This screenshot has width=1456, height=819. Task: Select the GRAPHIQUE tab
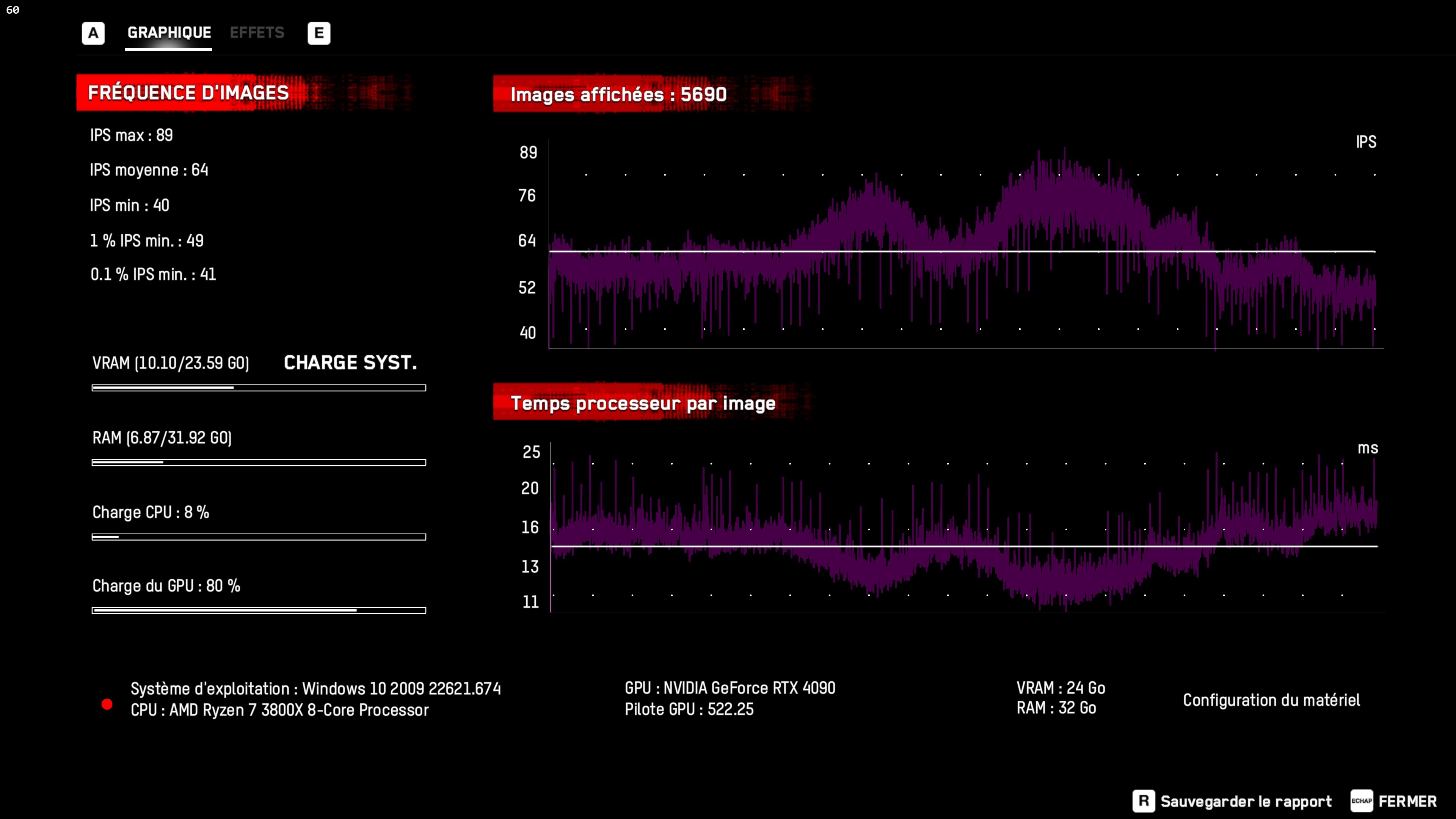169,33
